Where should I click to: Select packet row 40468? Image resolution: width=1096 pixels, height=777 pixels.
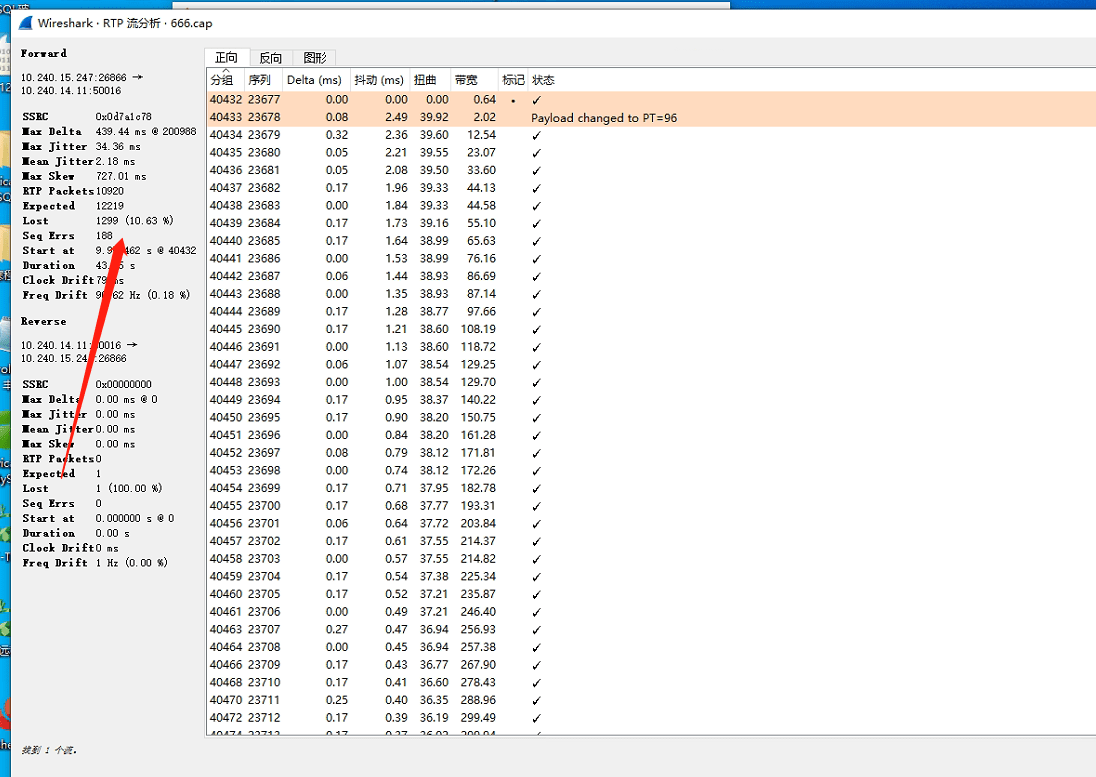pyautogui.click(x=651, y=682)
